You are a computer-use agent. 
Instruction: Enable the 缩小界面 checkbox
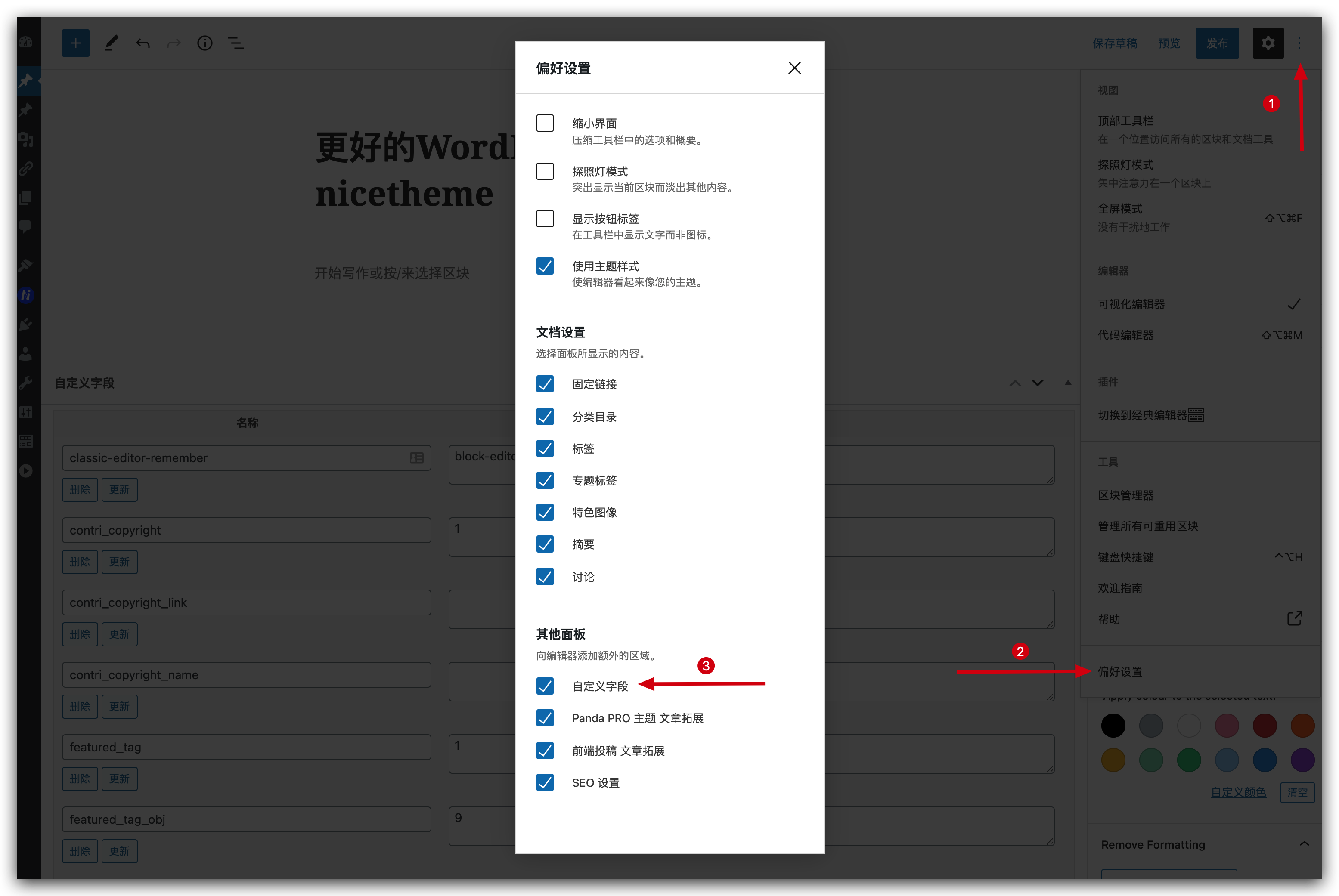[x=545, y=123]
